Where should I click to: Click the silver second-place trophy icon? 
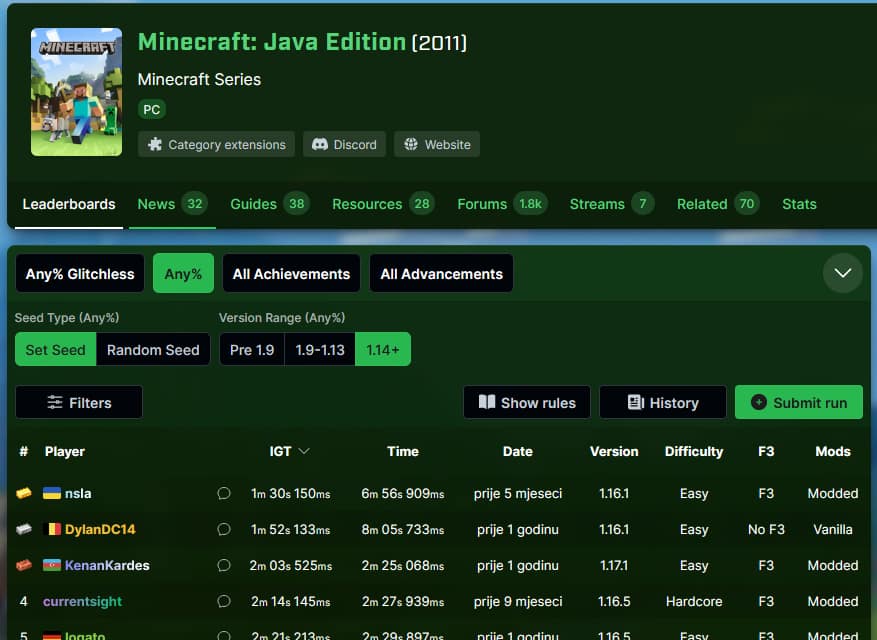coord(24,529)
